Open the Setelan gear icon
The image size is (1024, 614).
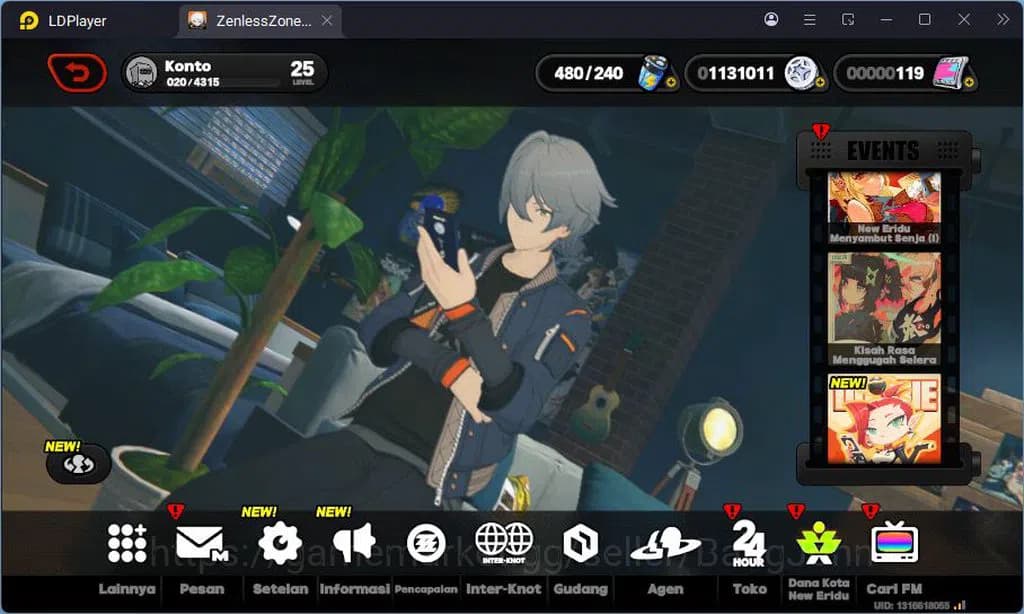coord(280,543)
